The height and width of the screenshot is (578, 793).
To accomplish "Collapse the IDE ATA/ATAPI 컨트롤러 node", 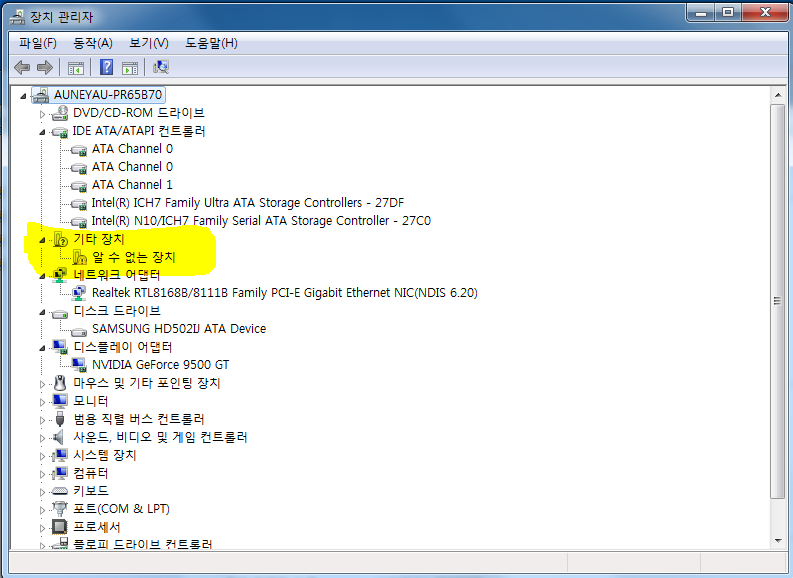I will pyautogui.click(x=42, y=132).
